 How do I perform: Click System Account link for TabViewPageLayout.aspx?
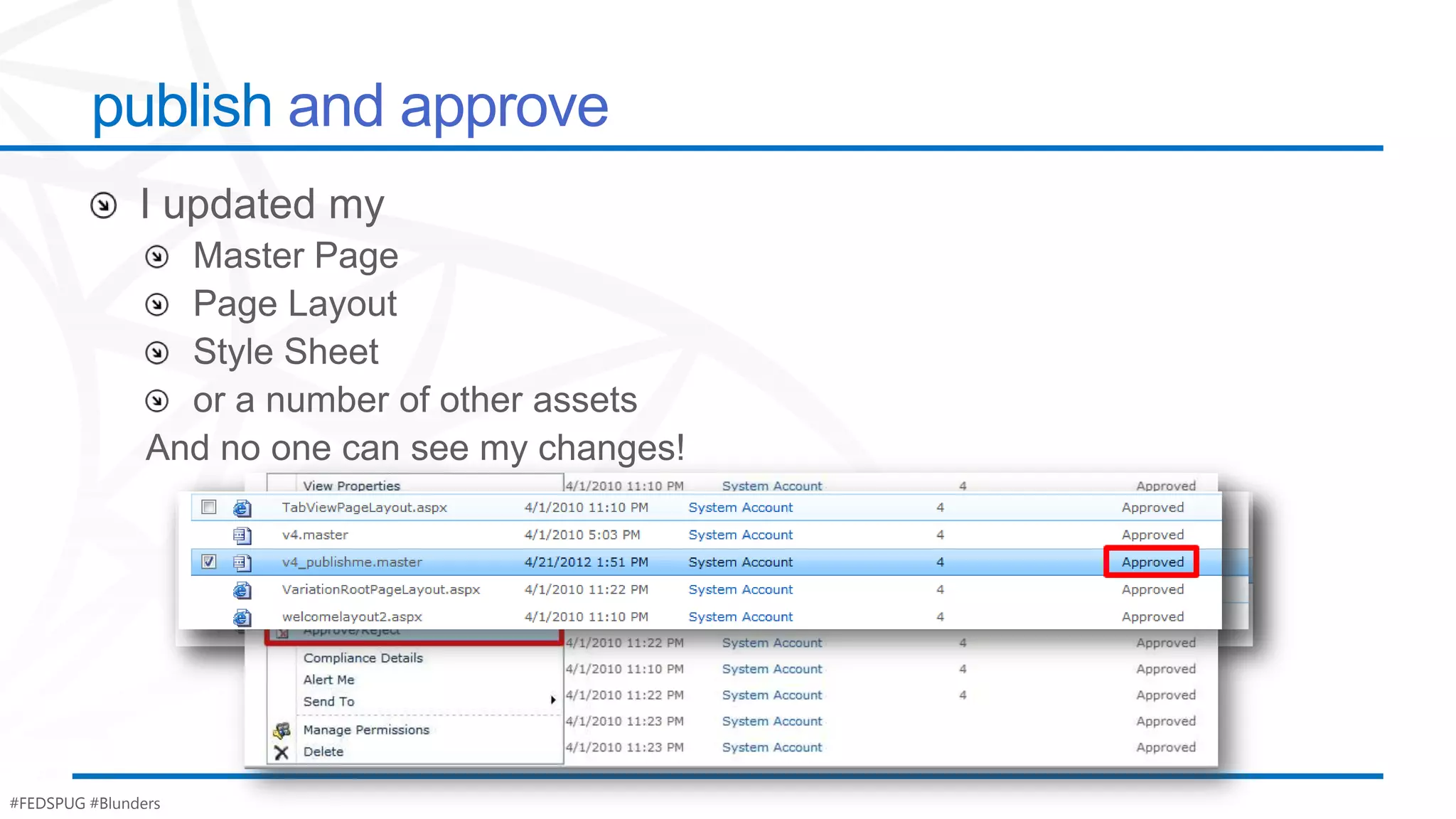pyautogui.click(x=740, y=508)
